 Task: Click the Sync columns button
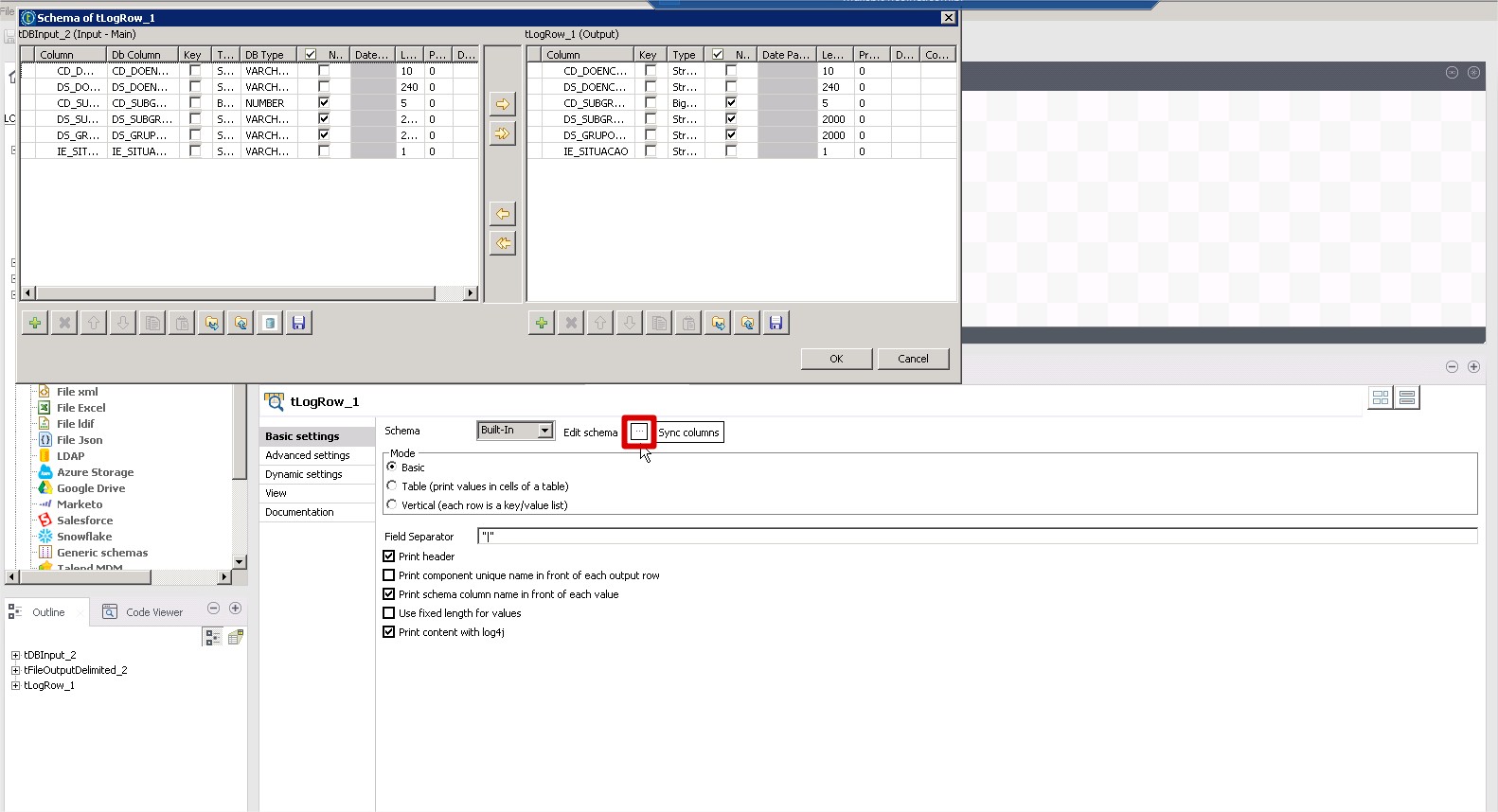click(x=689, y=432)
